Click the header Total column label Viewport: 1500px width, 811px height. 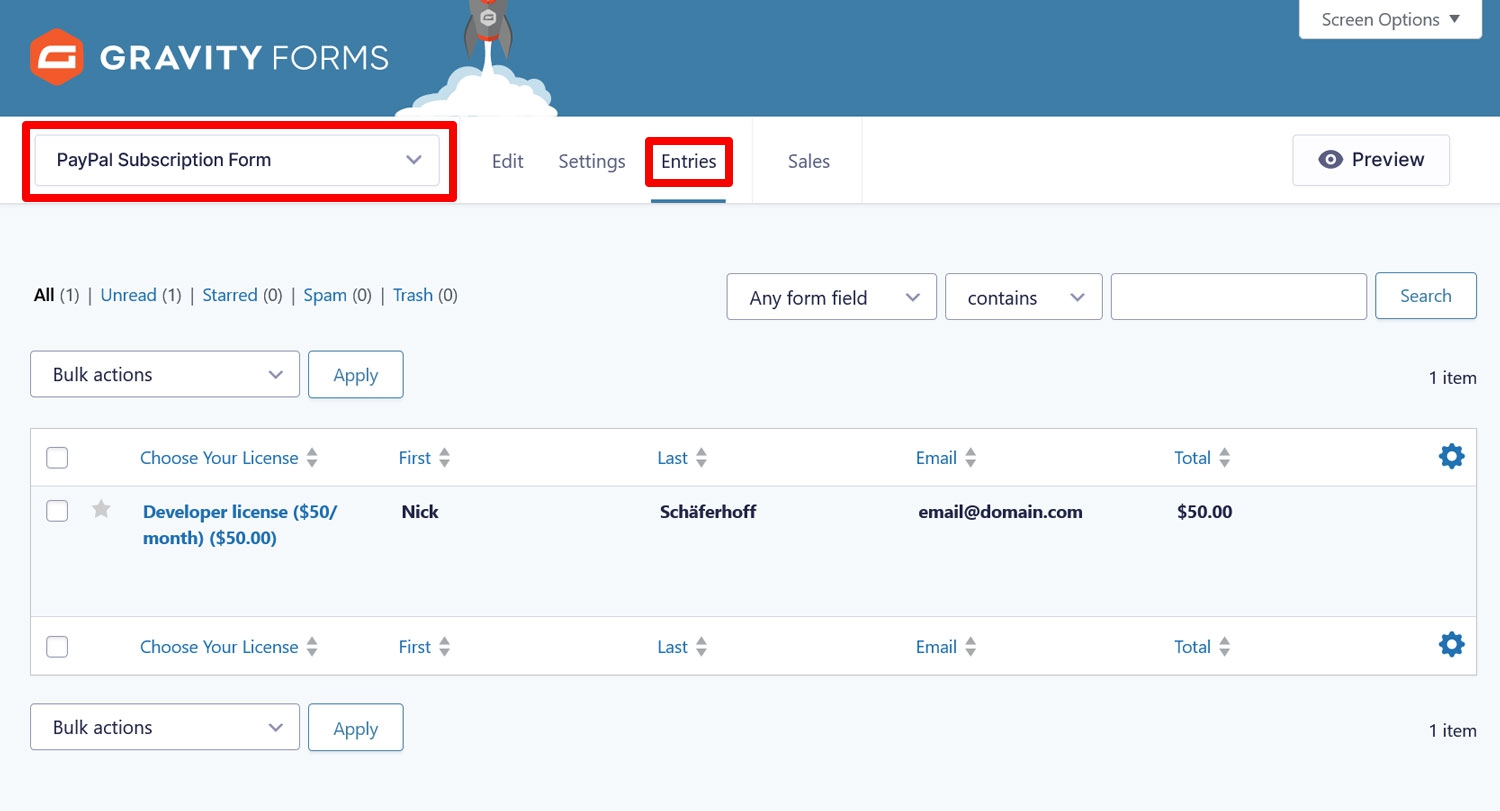tap(1192, 458)
